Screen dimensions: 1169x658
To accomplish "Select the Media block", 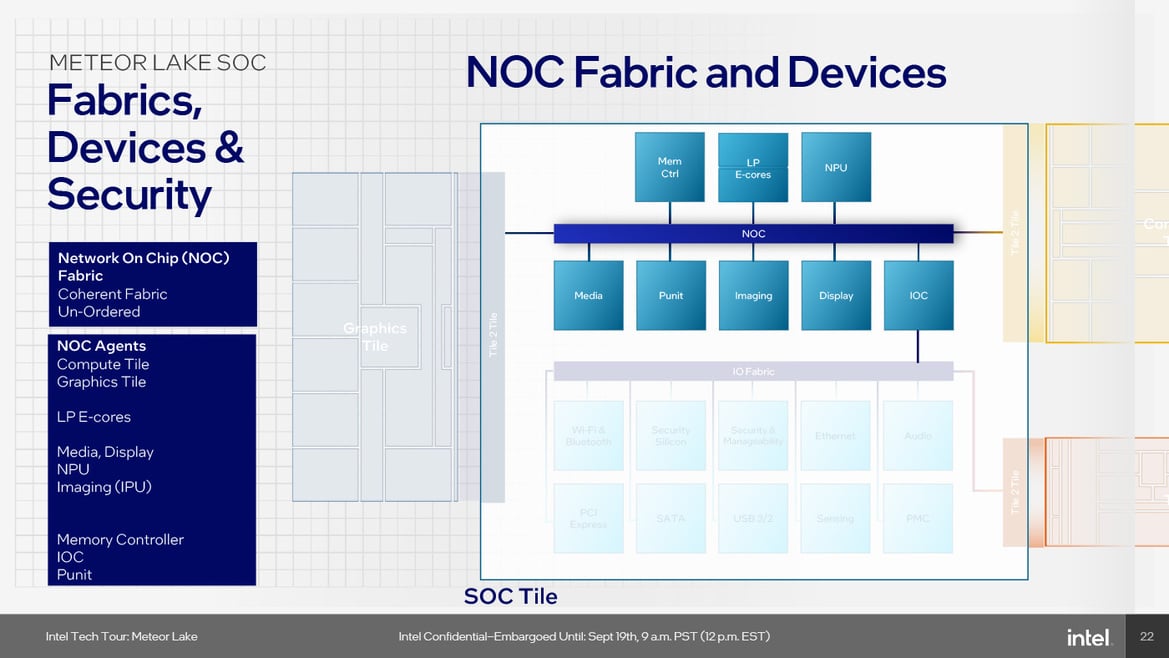I will [588, 295].
